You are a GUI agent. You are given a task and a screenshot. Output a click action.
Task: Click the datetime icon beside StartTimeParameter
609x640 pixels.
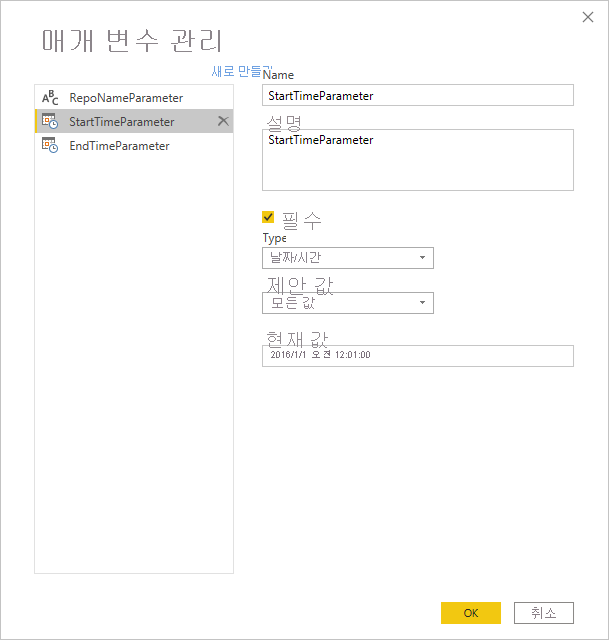pyautogui.click(x=50, y=121)
